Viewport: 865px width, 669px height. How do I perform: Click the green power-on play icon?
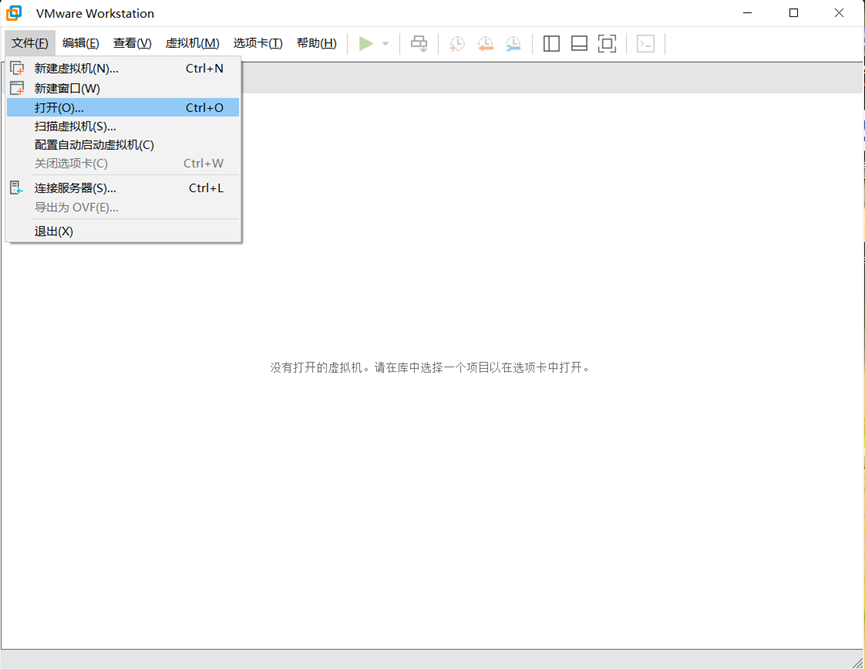pyautogui.click(x=366, y=44)
